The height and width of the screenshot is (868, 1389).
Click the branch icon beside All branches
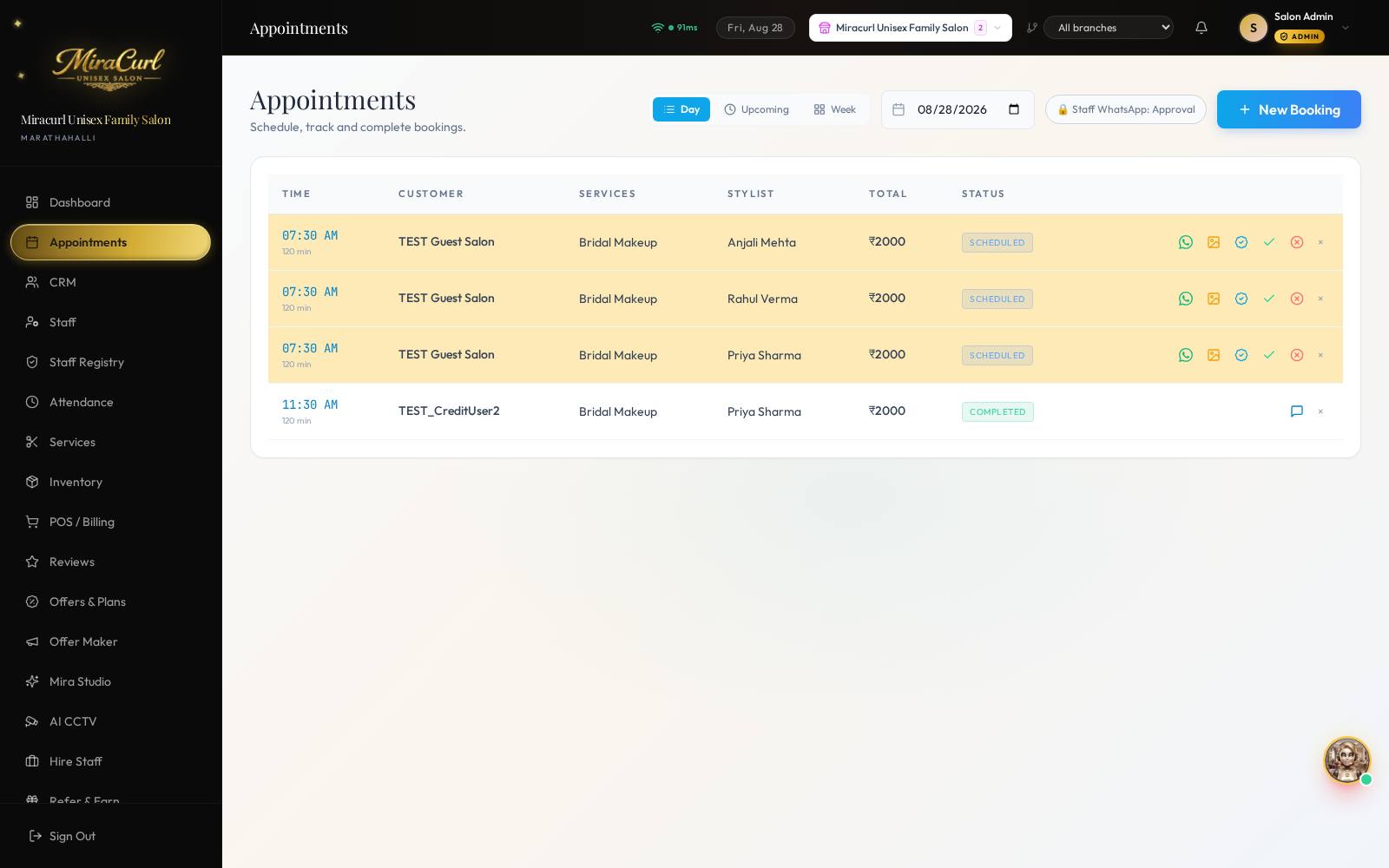(x=1032, y=28)
